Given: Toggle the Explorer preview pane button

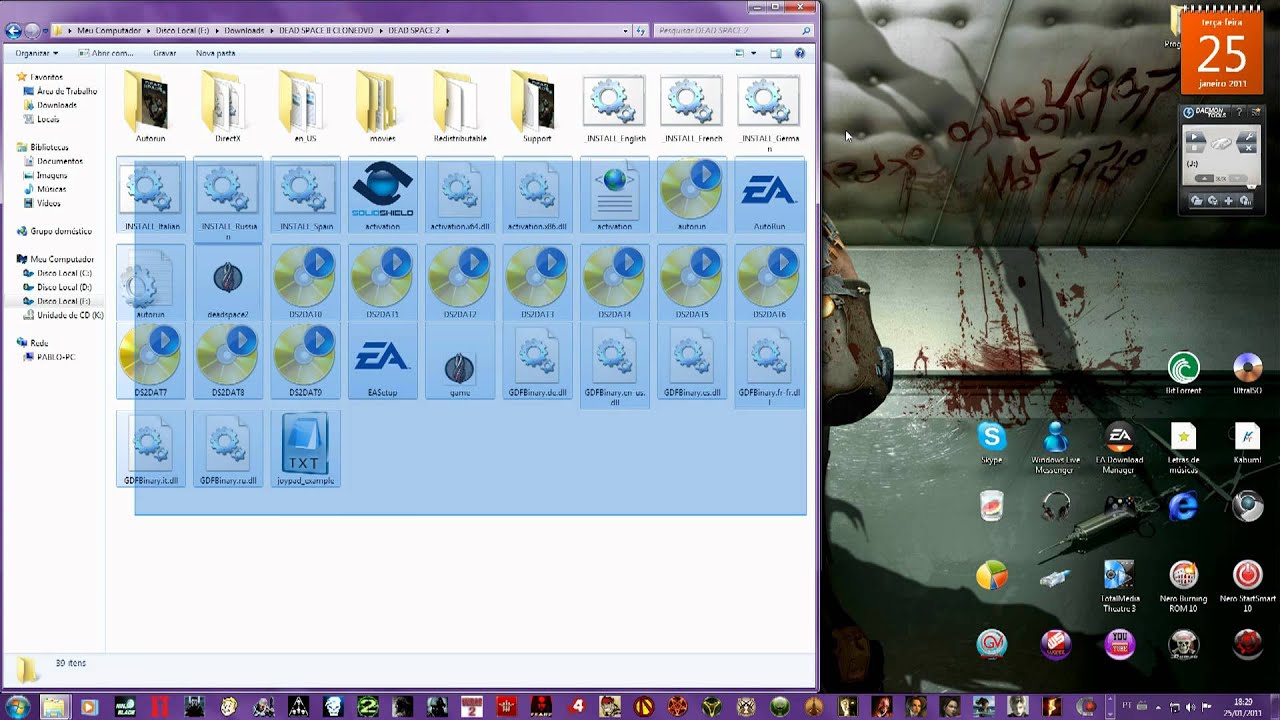Looking at the screenshot, I should pyautogui.click(x=775, y=53).
